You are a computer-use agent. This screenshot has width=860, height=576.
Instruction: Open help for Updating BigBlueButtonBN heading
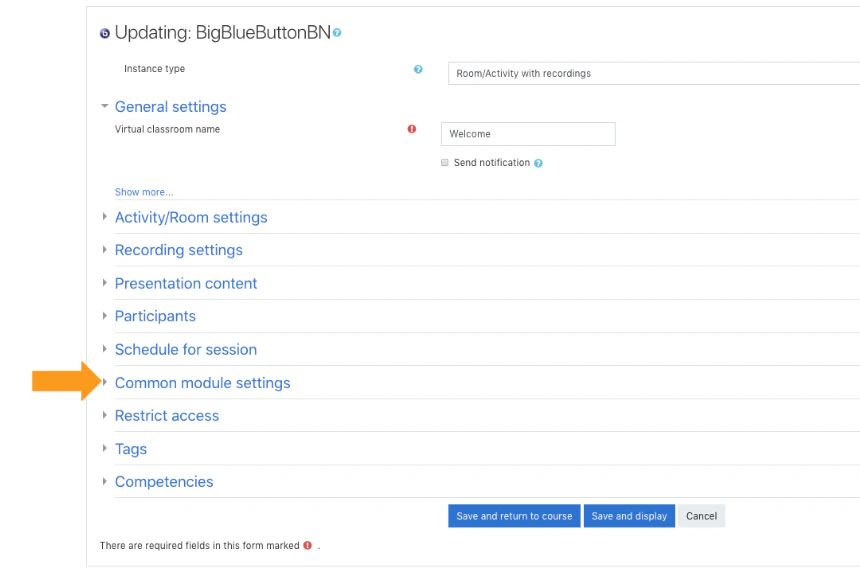pos(336,31)
